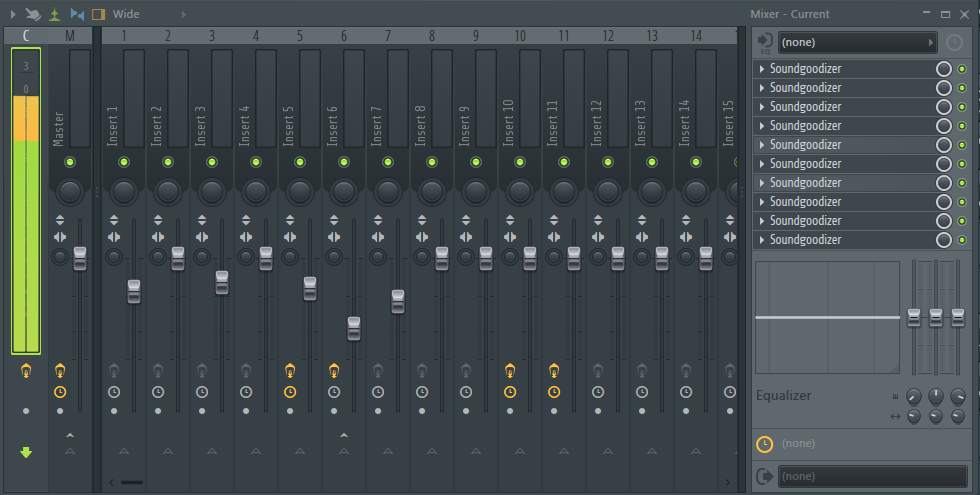Toggle Insert 2 grey effects enable icon
The width and height of the screenshot is (980, 495).
coord(158,371)
